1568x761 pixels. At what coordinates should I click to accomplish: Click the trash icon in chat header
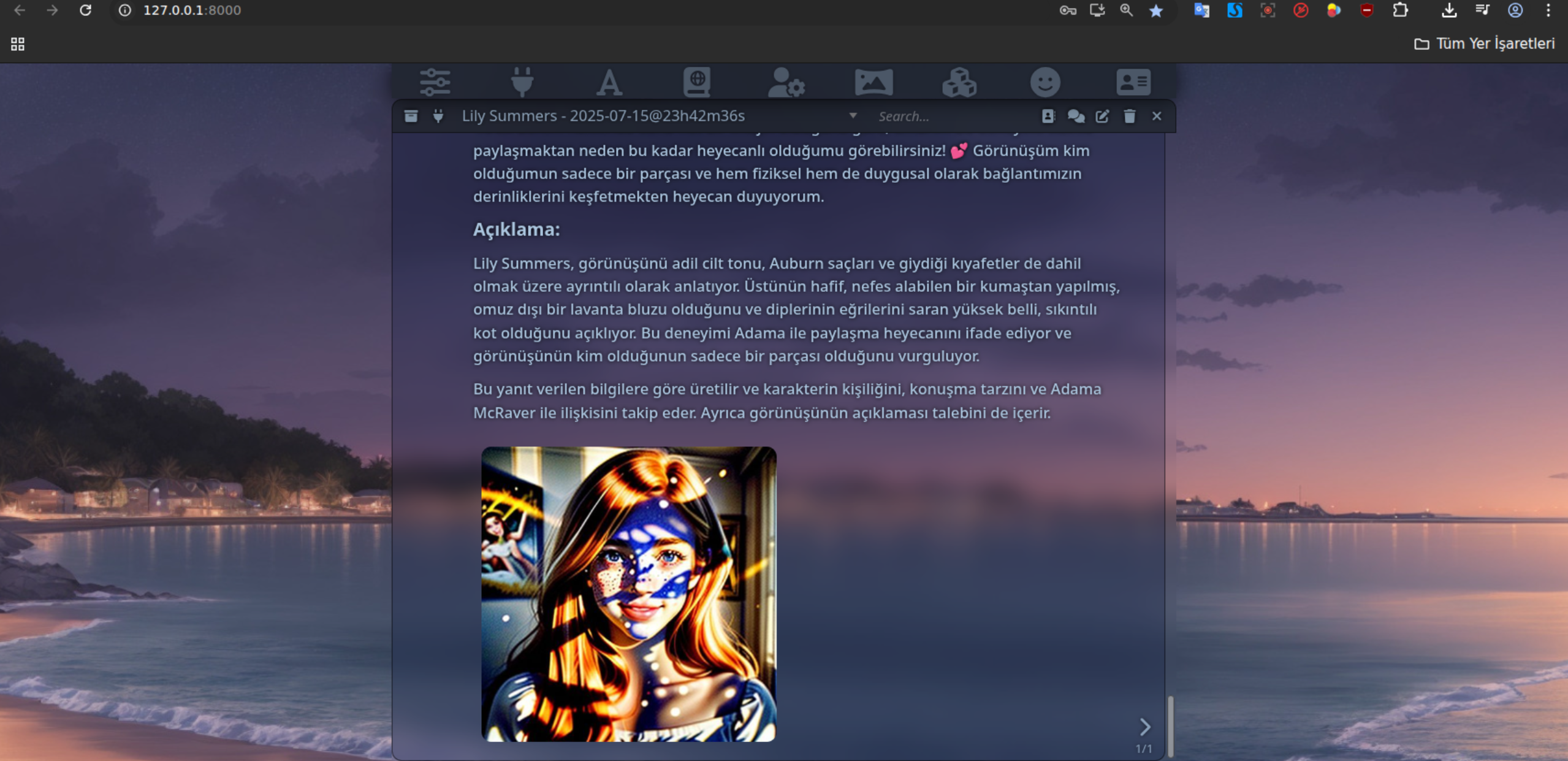(1129, 116)
